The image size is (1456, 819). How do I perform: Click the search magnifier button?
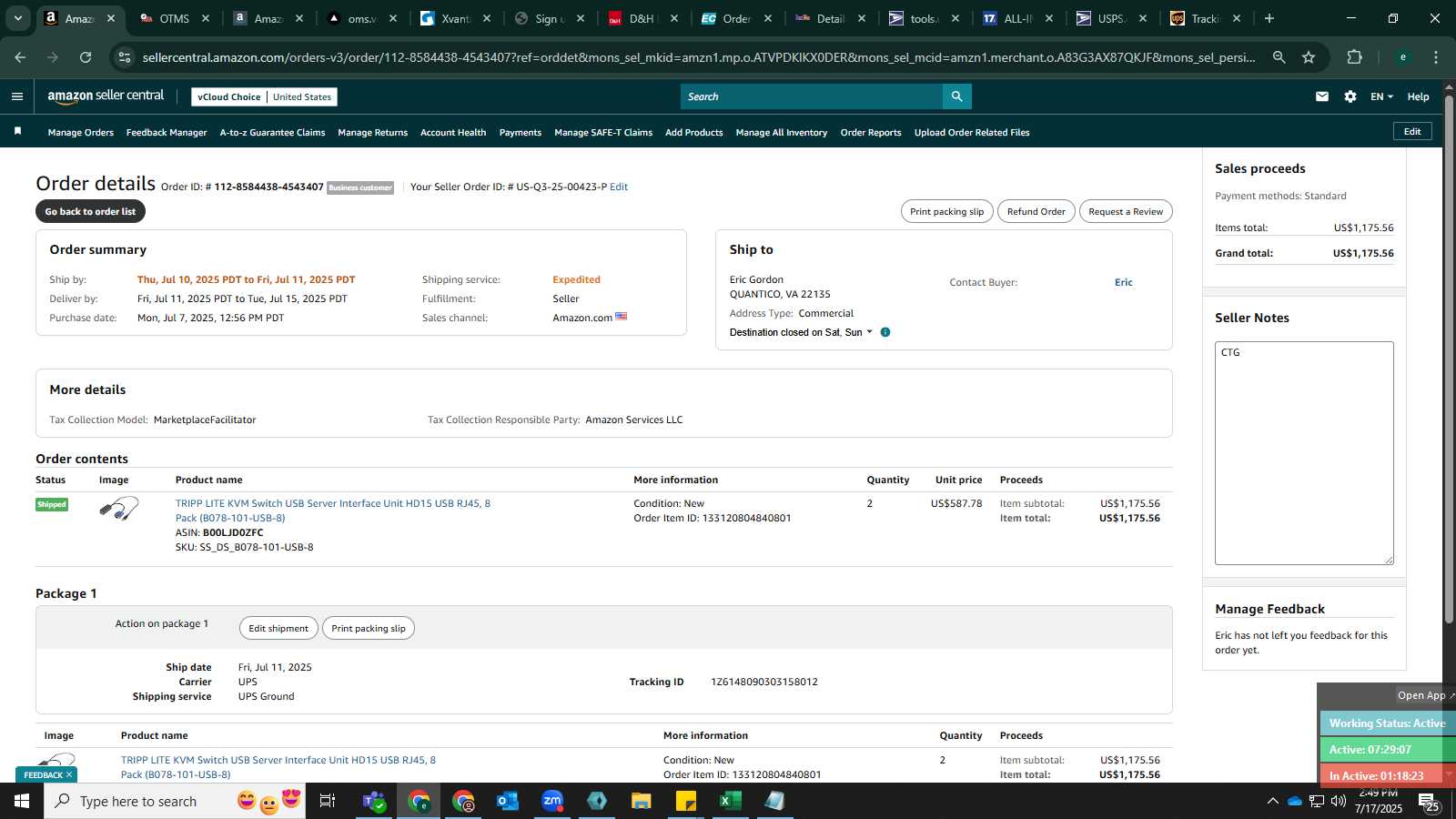pos(956,96)
